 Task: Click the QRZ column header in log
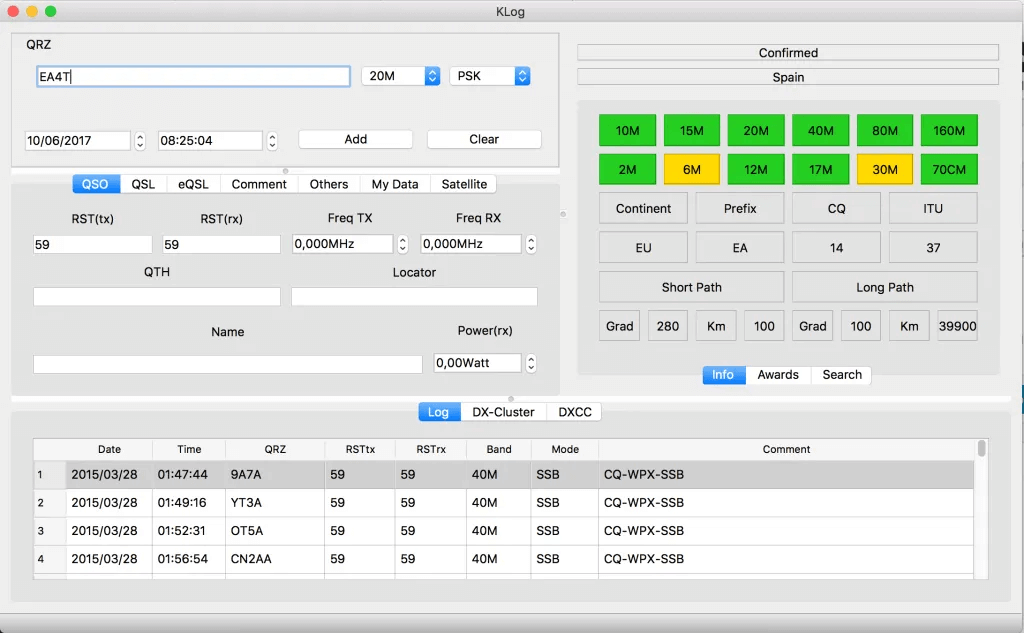(275, 449)
